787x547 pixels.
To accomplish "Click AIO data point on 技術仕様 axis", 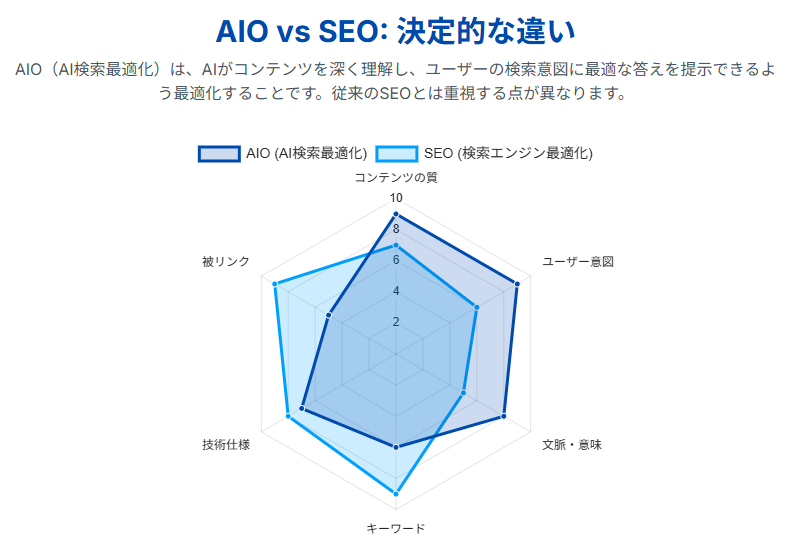I will [x=302, y=408].
